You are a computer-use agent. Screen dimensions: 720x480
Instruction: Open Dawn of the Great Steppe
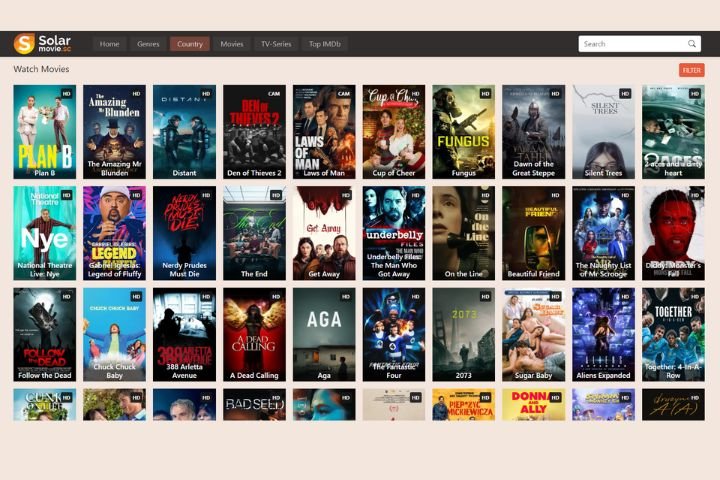pos(534,132)
